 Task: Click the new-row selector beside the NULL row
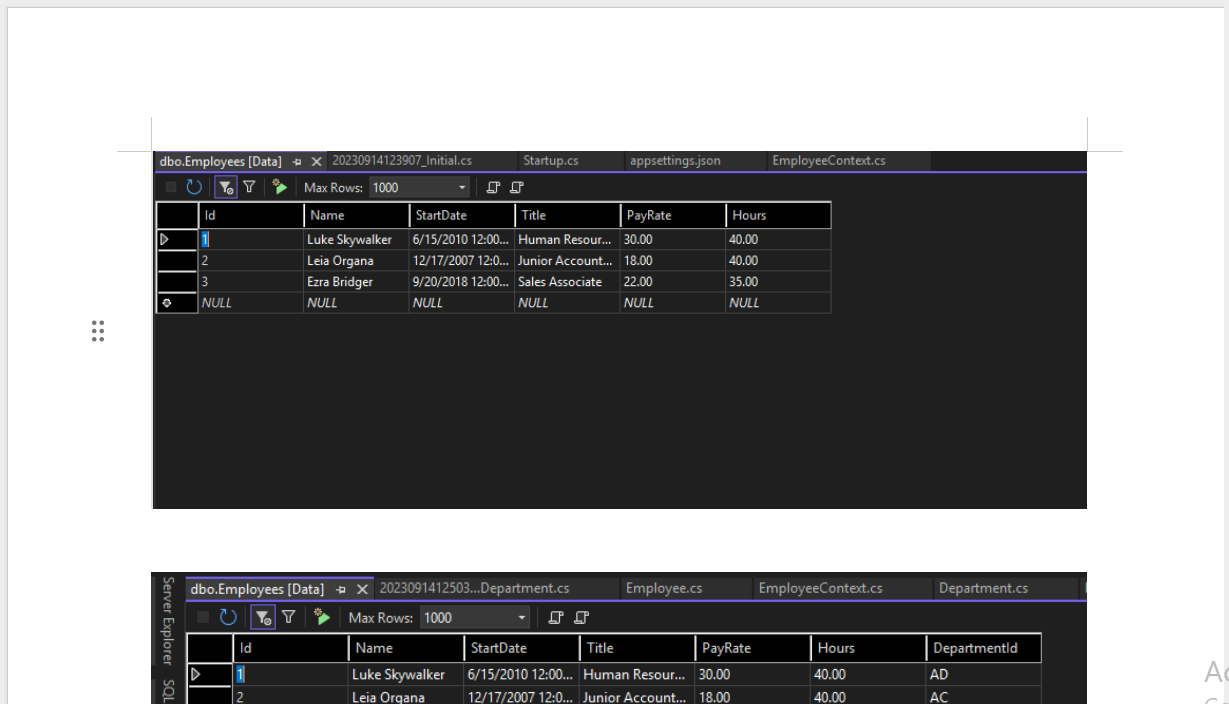pos(166,303)
